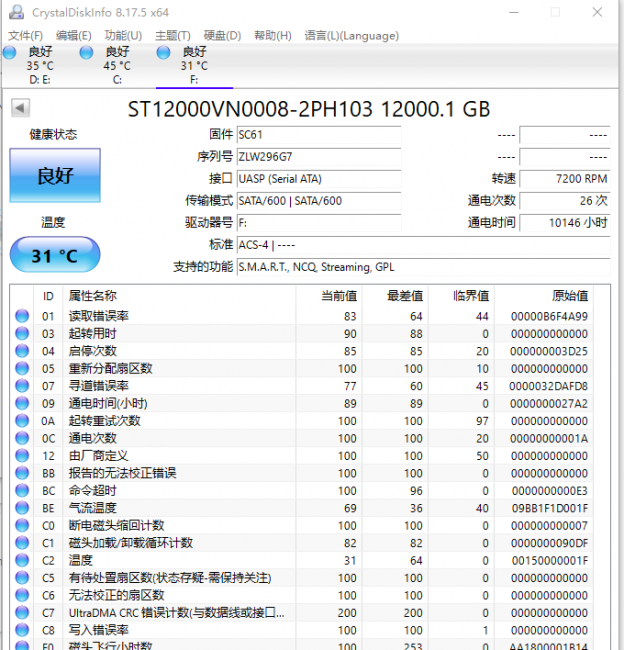Viewport: 624px width, 650px height.
Task: Click the status circle for attribute 09 通电时间
Action: click(22, 403)
